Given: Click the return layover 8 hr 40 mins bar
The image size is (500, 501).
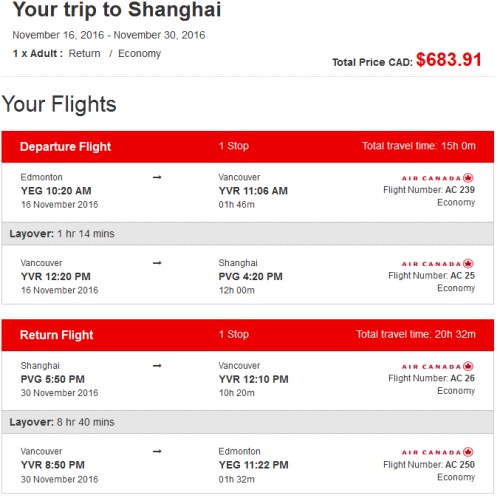Looking at the screenshot, I should (248, 422).
